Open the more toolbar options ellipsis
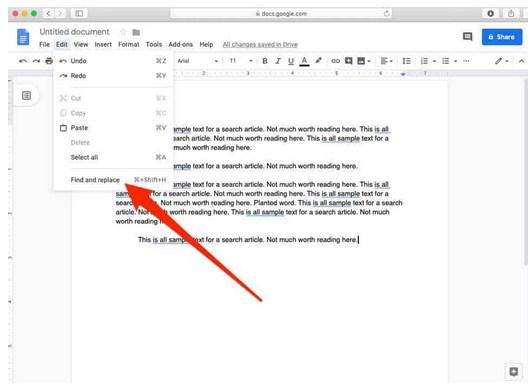This screenshot has width=528, height=389. tap(466, 61)
